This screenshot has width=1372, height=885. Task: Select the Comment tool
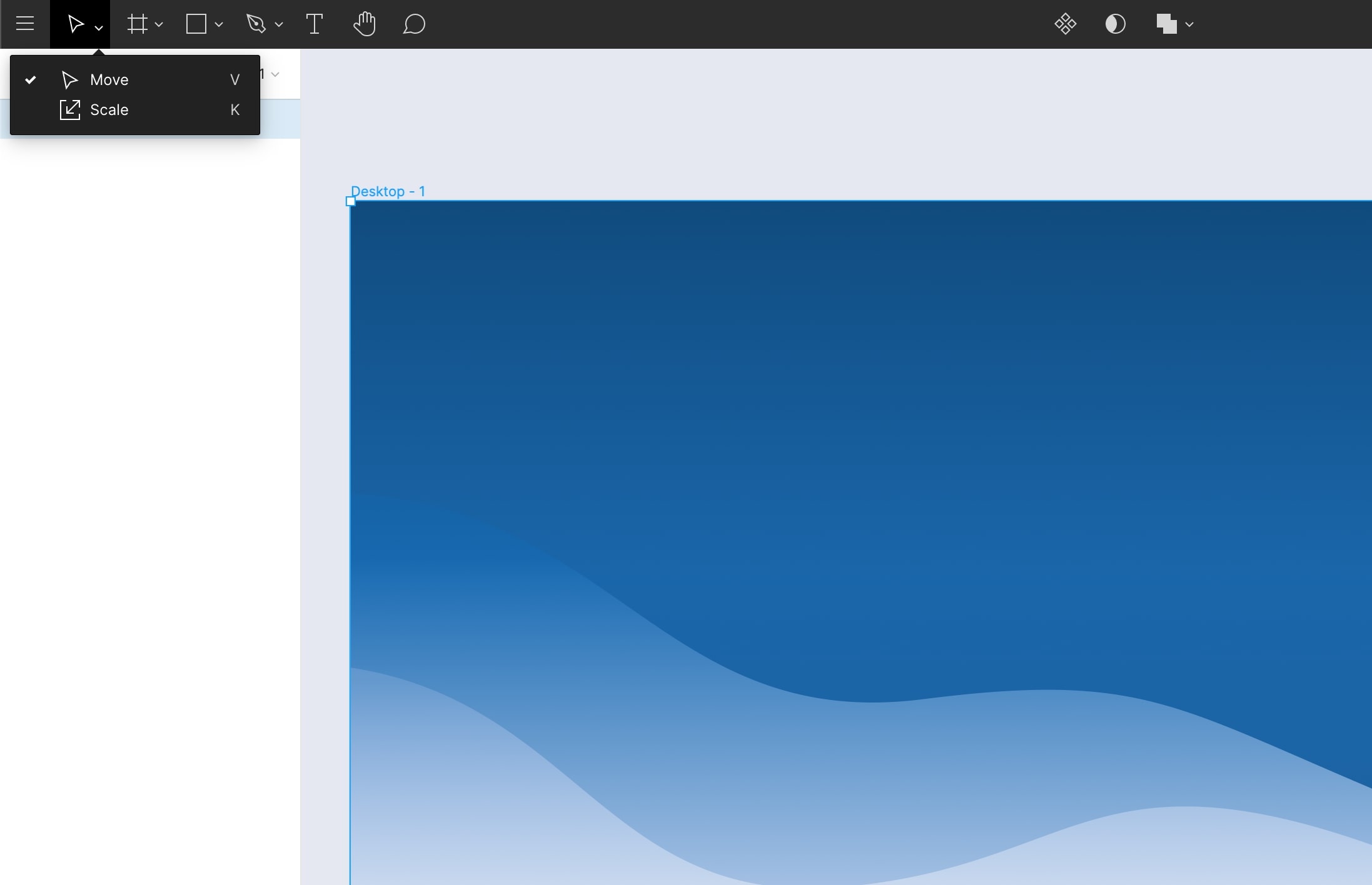[414, 24]
